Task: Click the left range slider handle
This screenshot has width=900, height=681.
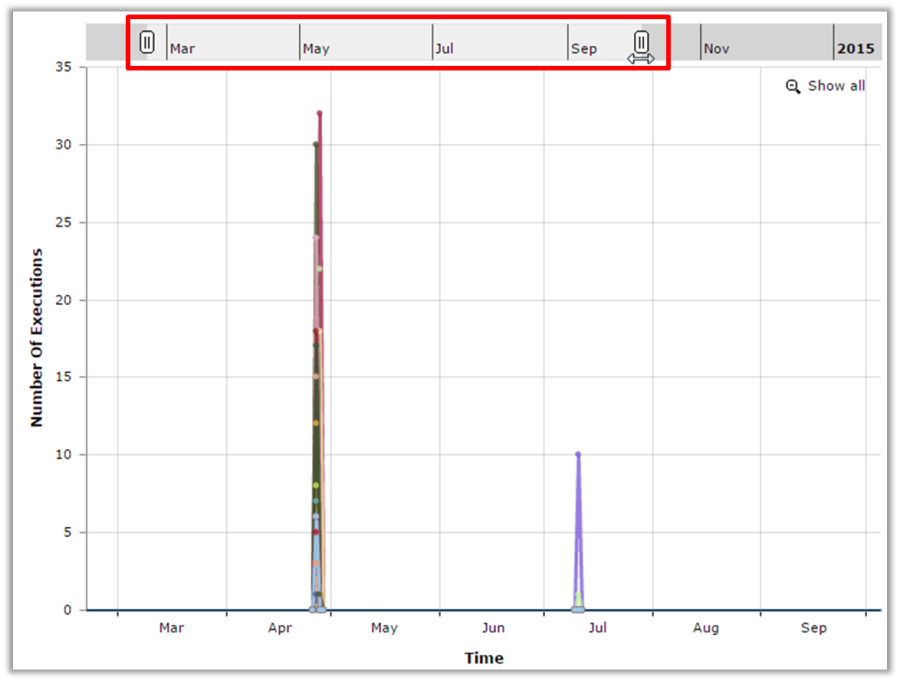Action: [x=147, y=42]
